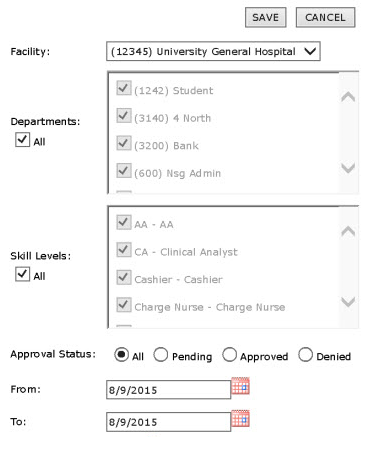Image resolution: width=373 pixels, height=455 pixels.
Task: Click the From date input field
Action: tap(168, 390)
